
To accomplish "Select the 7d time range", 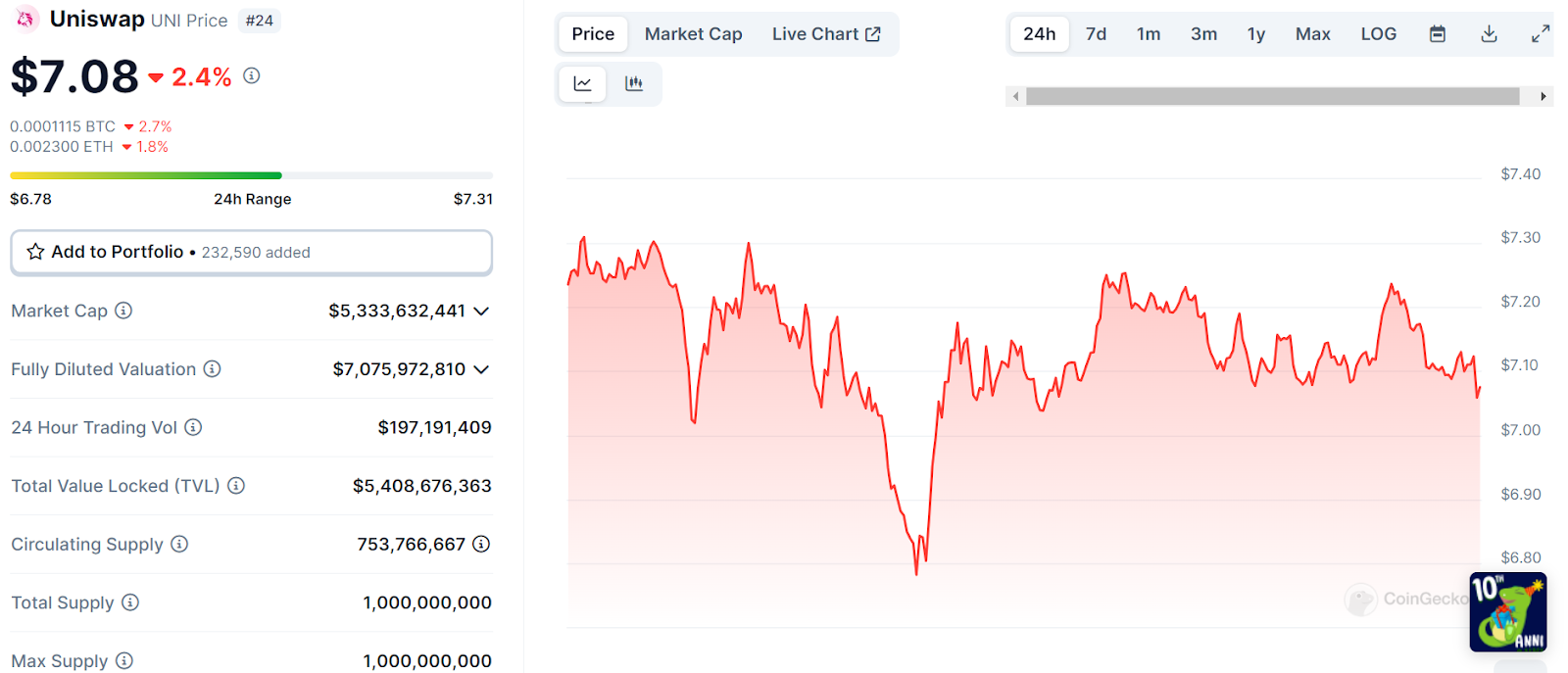I will [x=1096, y=34].
